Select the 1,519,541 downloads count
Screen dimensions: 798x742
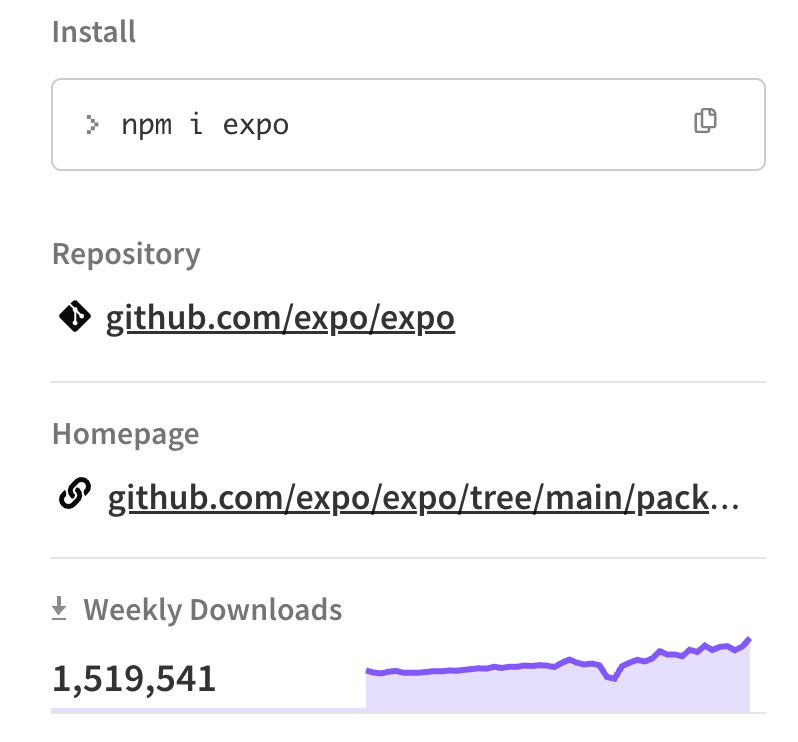(134, 679)
